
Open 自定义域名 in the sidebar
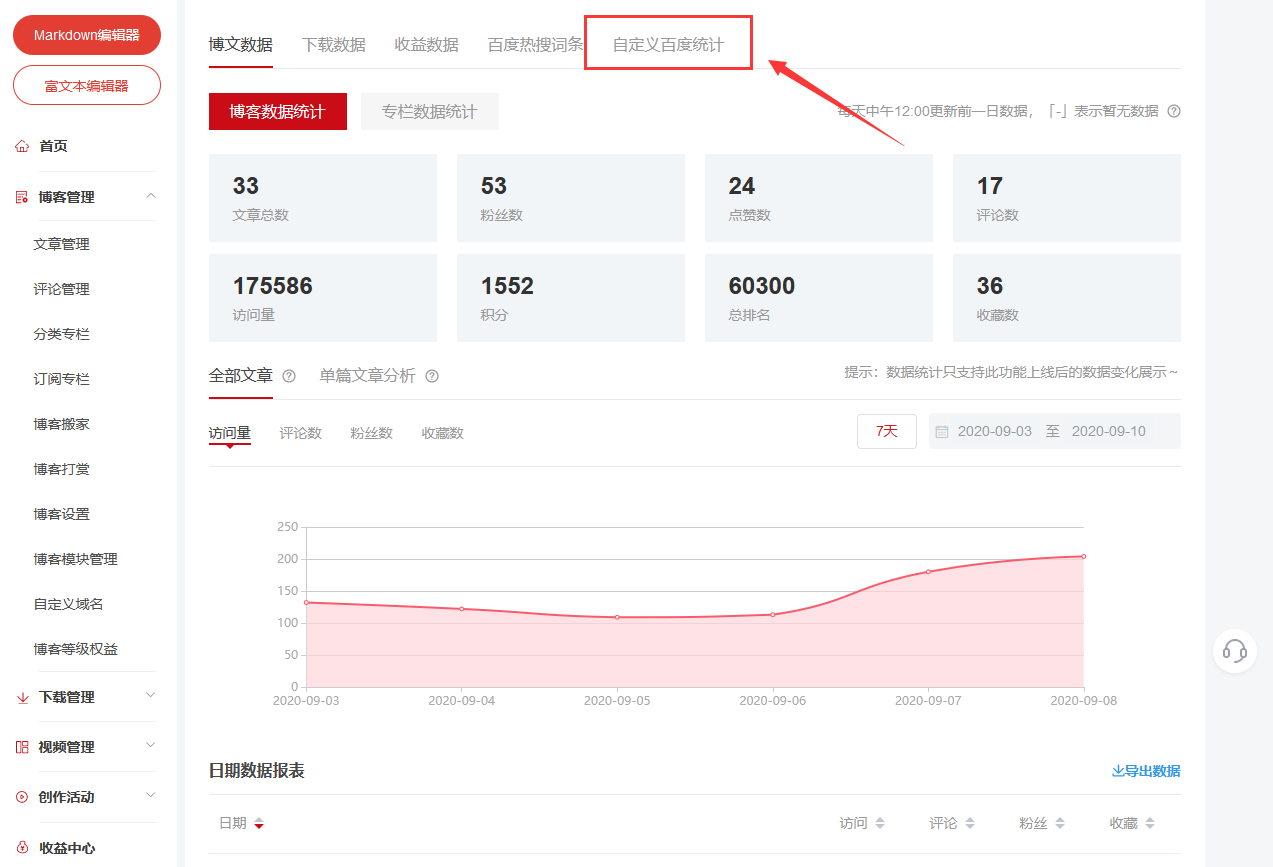[x=68, y=604]
